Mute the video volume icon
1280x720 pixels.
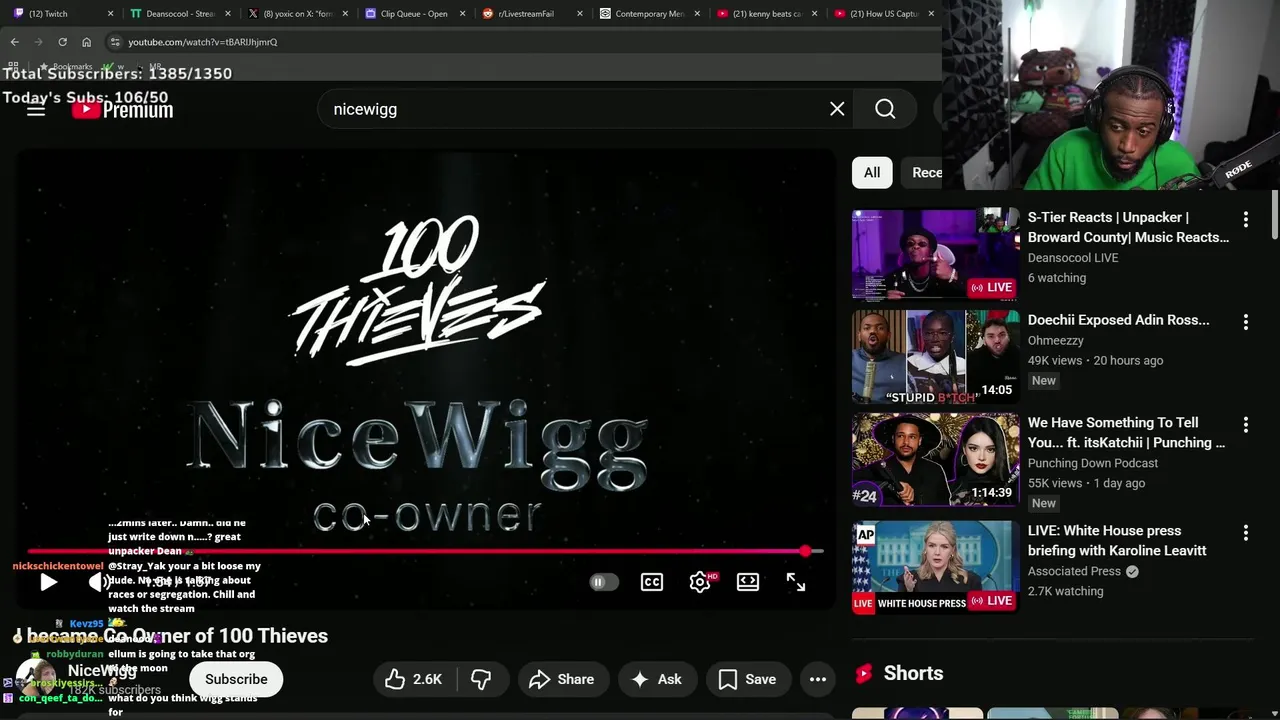98,582
